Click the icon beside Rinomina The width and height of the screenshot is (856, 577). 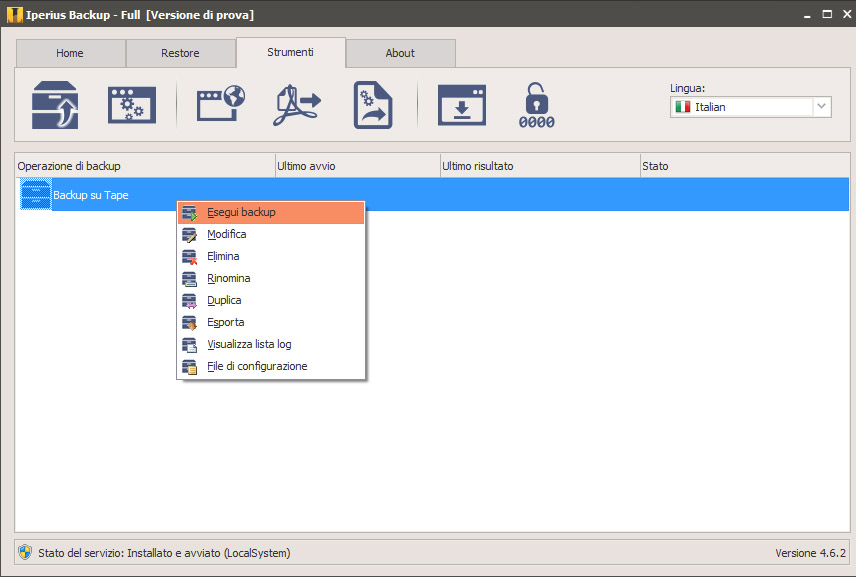tap(189, 279)
